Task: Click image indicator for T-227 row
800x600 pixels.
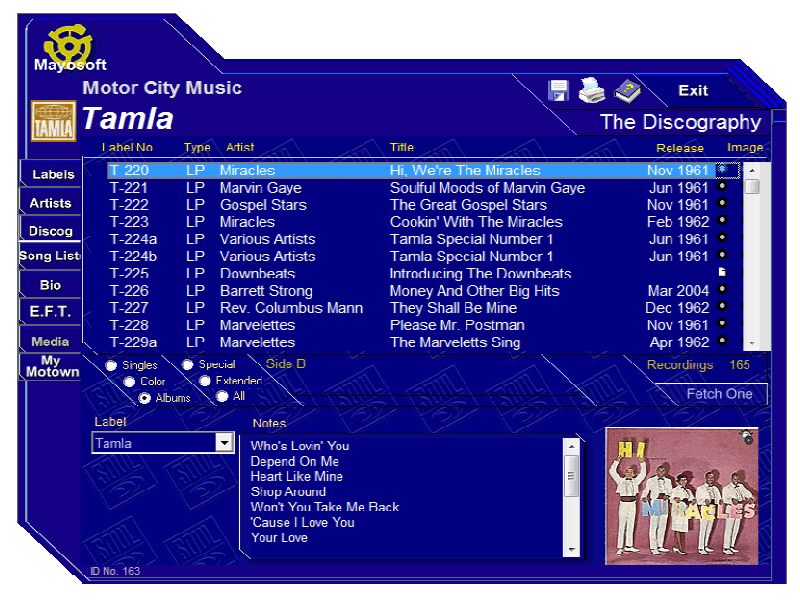Action: [722, 306]
